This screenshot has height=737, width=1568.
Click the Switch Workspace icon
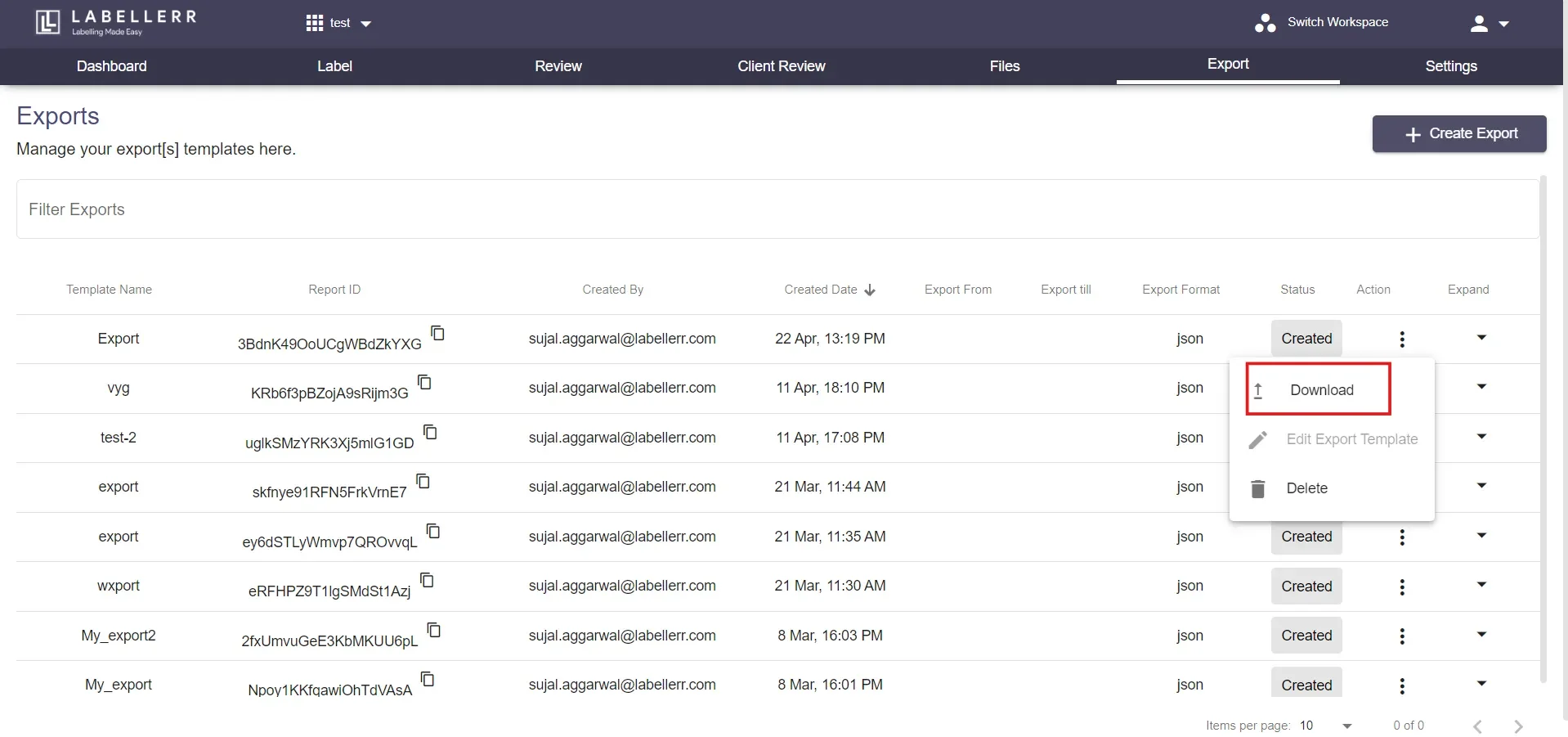coord(1265,23)
